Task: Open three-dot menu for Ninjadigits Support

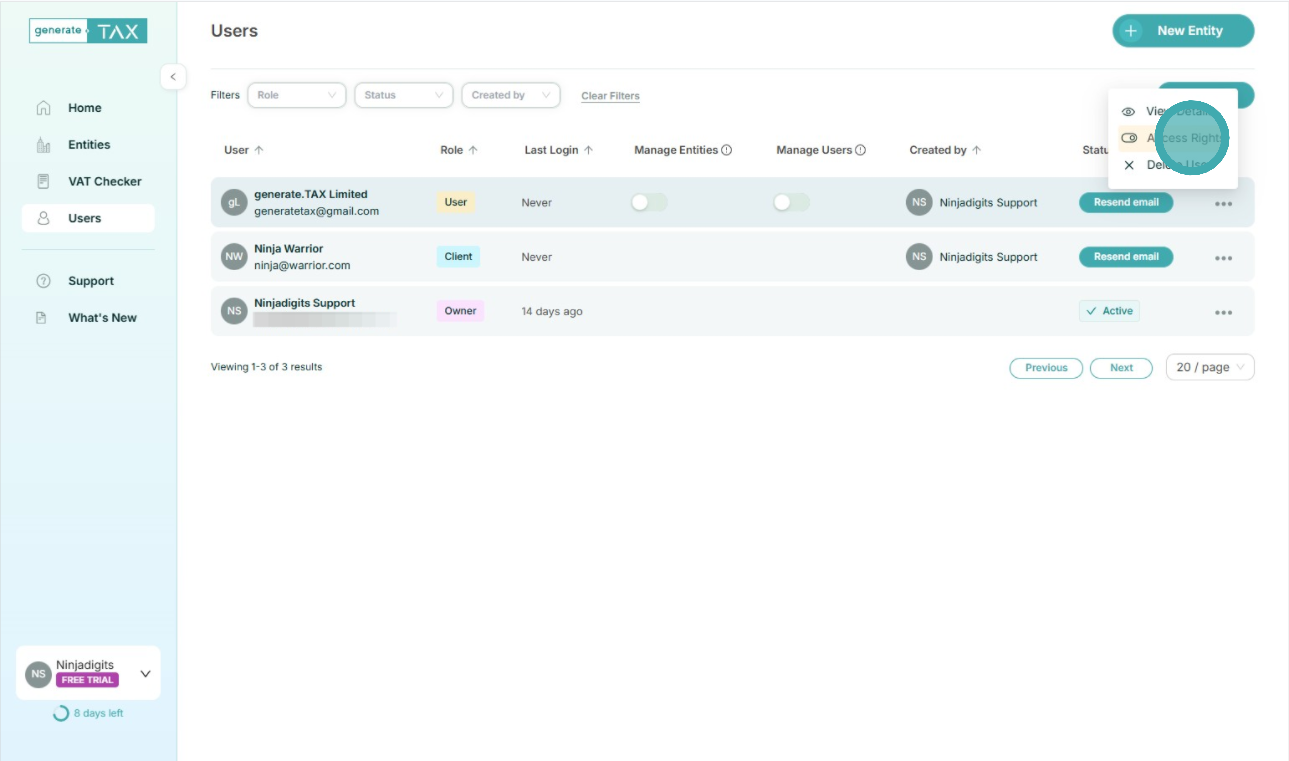Action: click(x=1223, y=312)
